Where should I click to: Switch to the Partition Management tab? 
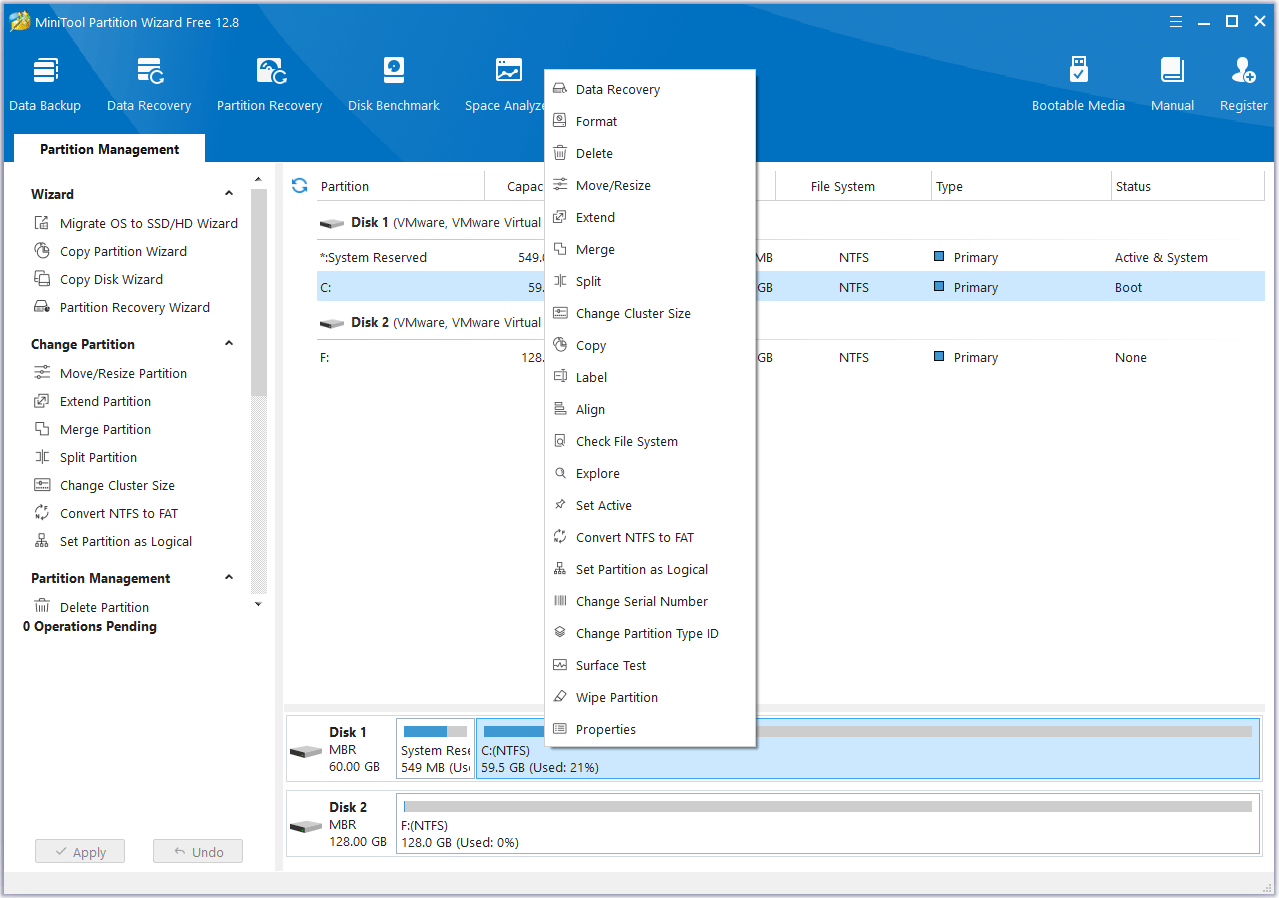[110, 149]
